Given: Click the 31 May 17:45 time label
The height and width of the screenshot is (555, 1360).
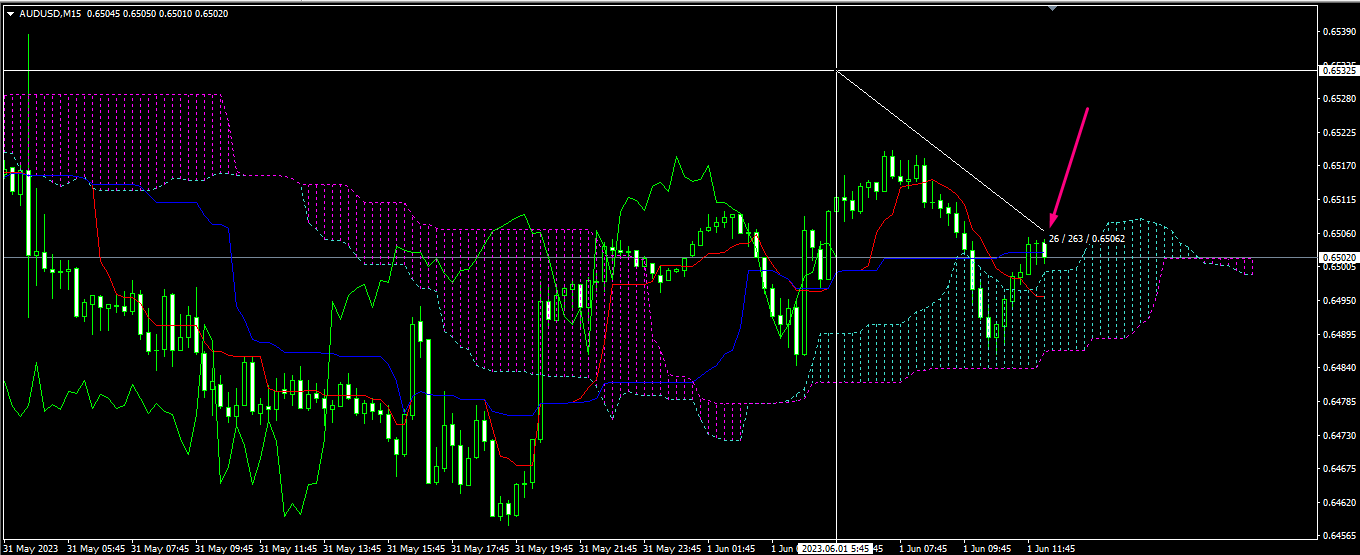Looking at the screenshot, I should tap(480, 549).
